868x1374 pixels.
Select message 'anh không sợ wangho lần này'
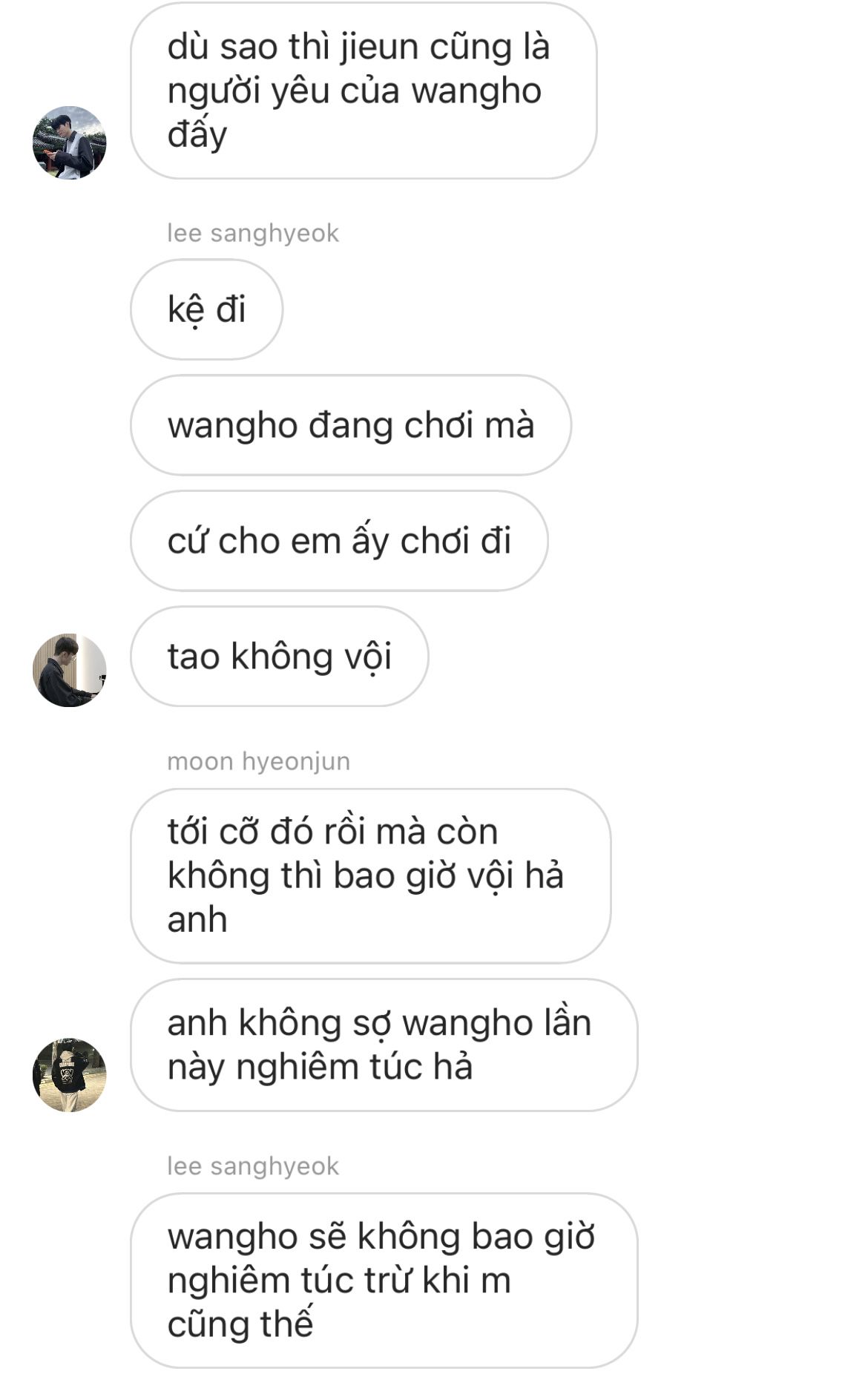(x=384, y=1045)
